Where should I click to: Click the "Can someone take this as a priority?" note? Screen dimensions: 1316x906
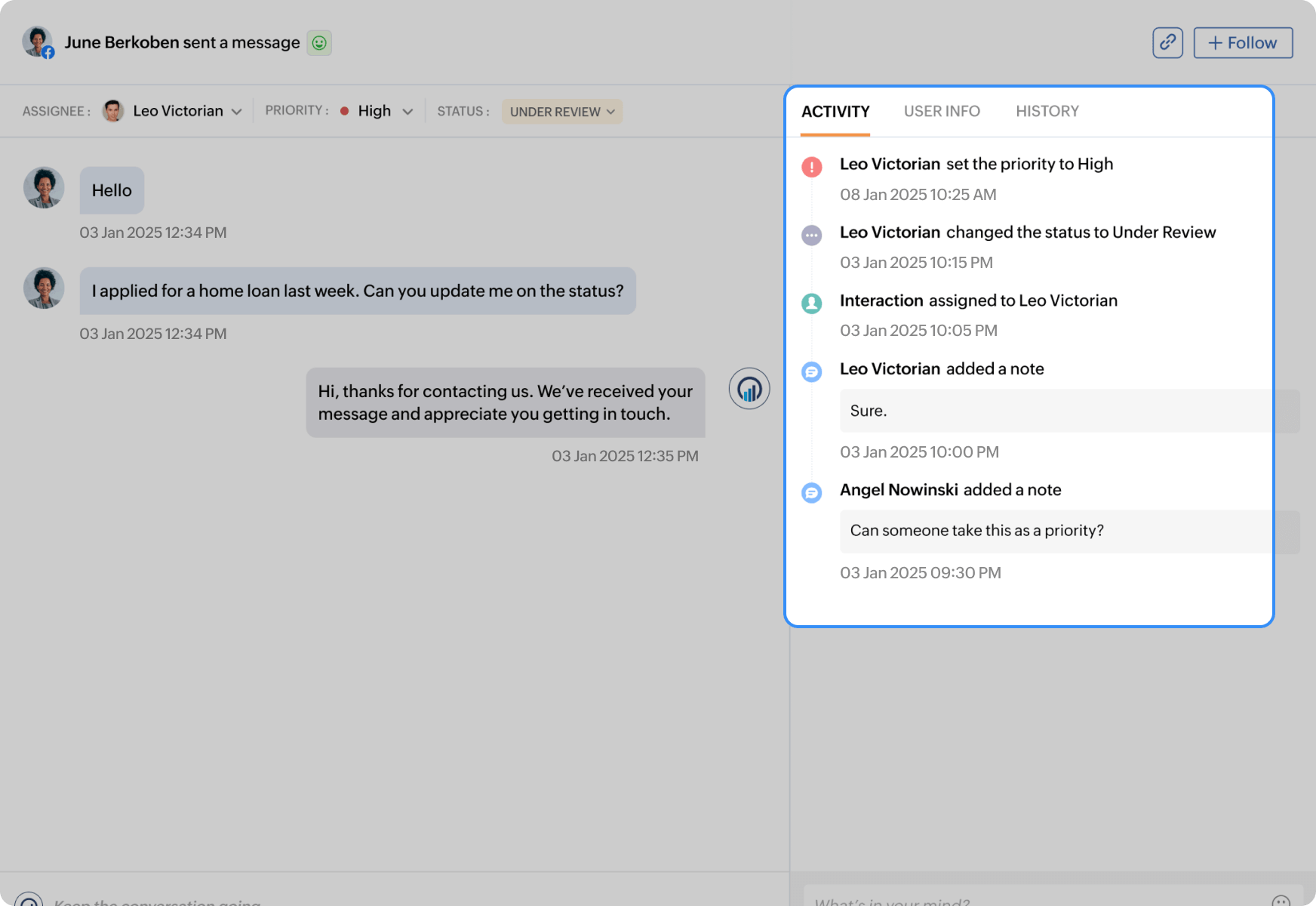976,531
